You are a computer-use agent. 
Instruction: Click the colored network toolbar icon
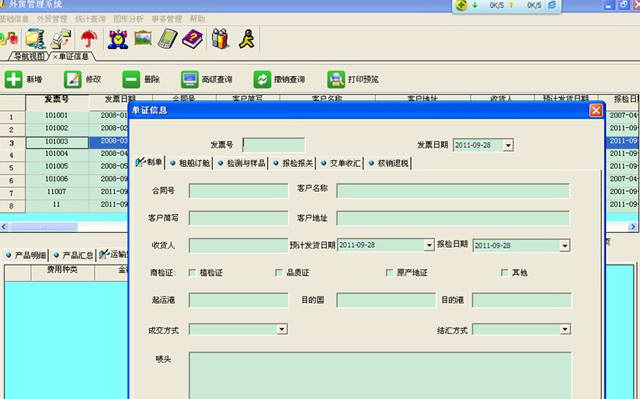point(9,39)
